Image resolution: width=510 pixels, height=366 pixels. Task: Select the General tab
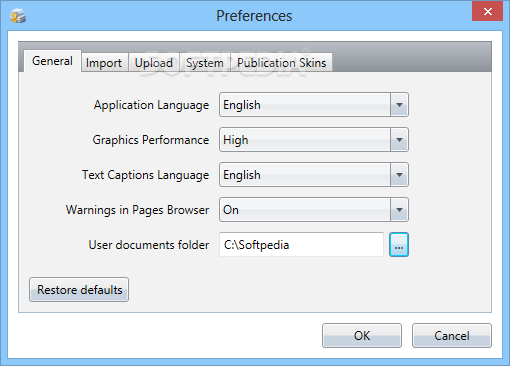(52, 61)
